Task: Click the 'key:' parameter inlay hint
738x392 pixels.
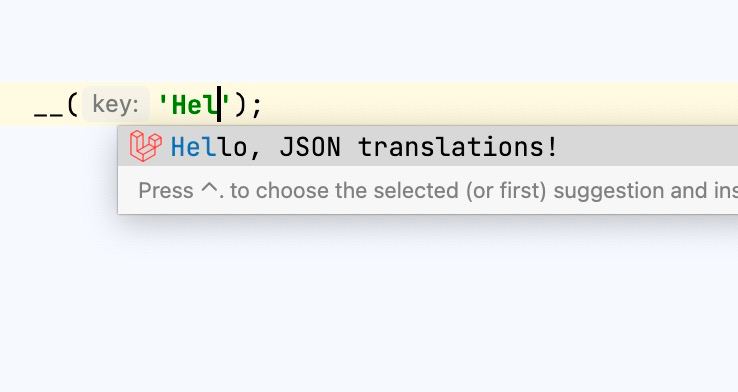Action: click(x=116, y=104)
